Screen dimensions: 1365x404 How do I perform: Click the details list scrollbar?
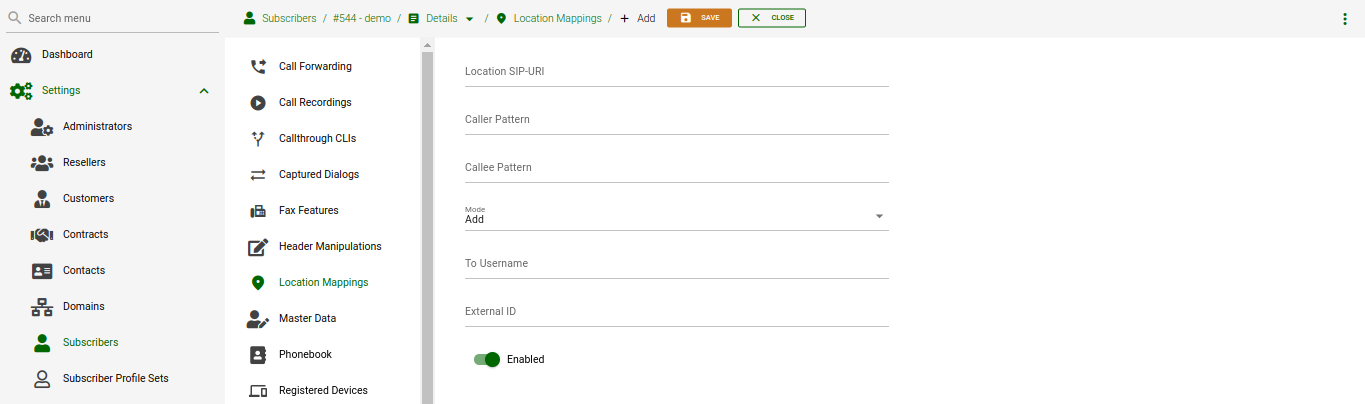428,228
